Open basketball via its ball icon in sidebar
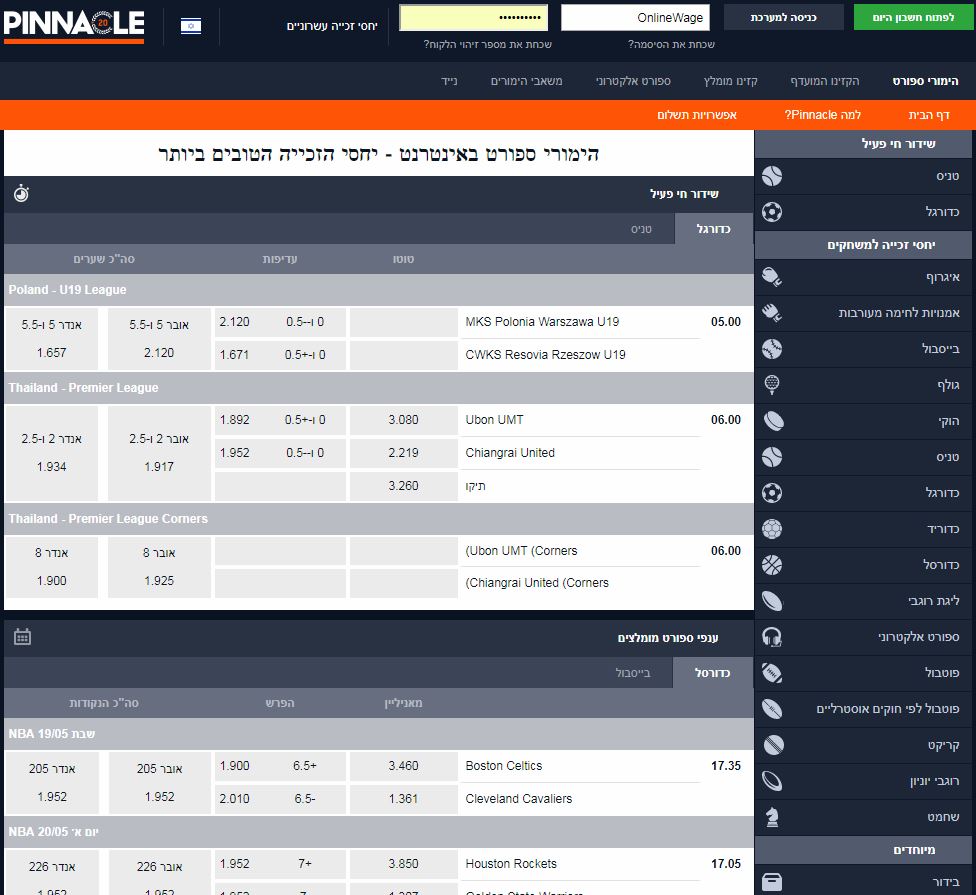This screenshot has width=976, height=895. pos(771,565)
